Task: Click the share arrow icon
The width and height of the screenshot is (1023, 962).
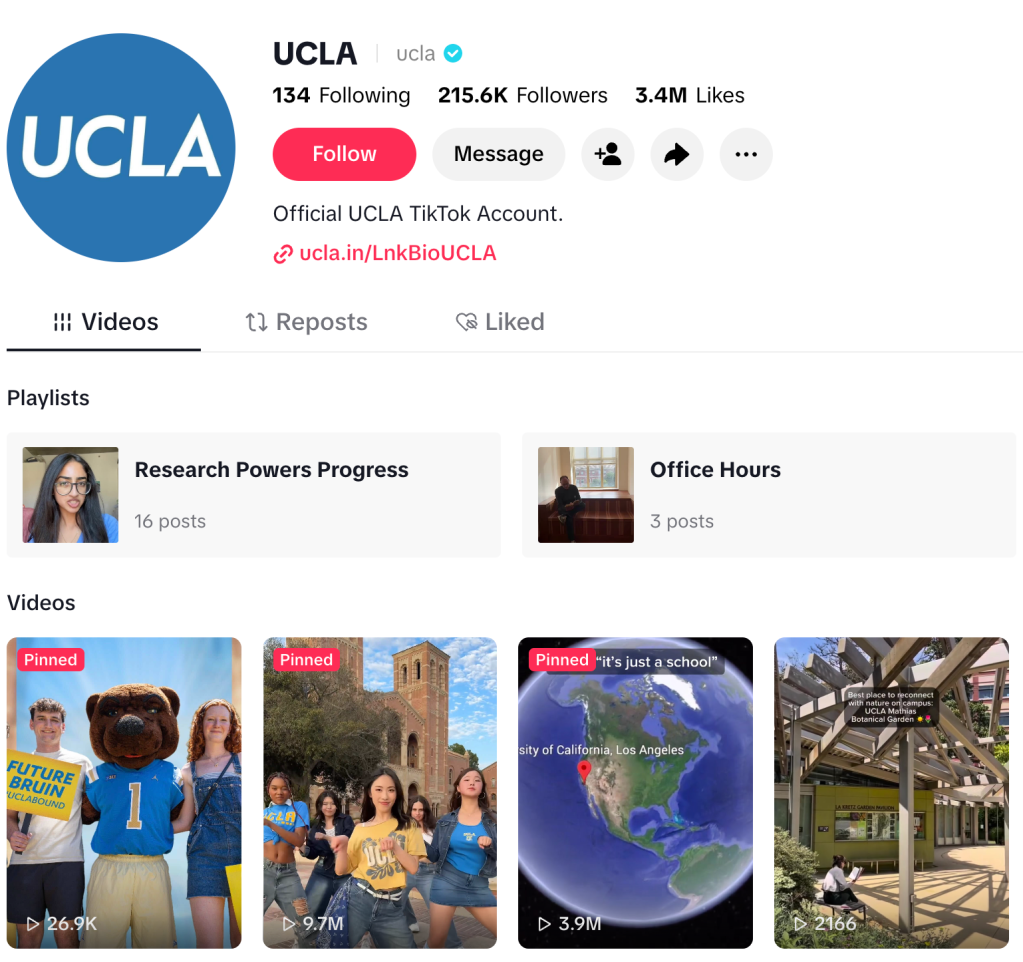Action: click(677, 155)
